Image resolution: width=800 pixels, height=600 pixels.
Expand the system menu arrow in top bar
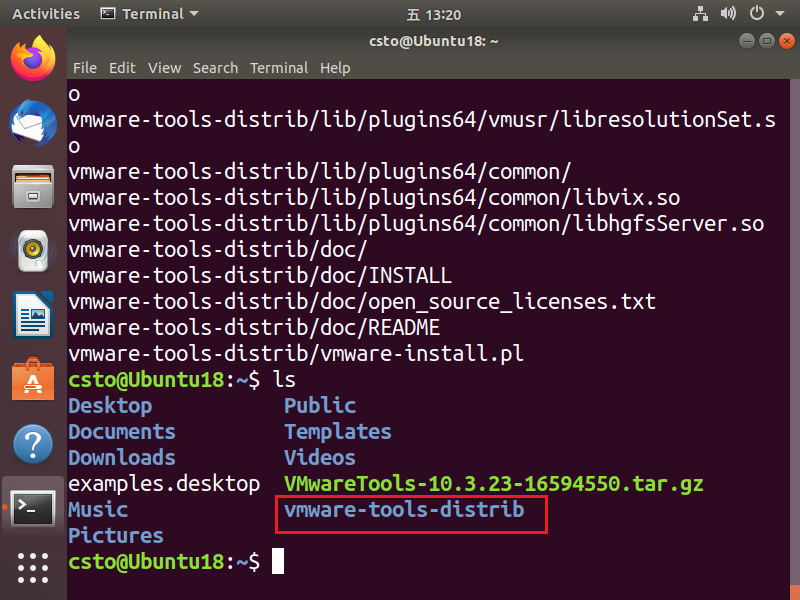780,14
